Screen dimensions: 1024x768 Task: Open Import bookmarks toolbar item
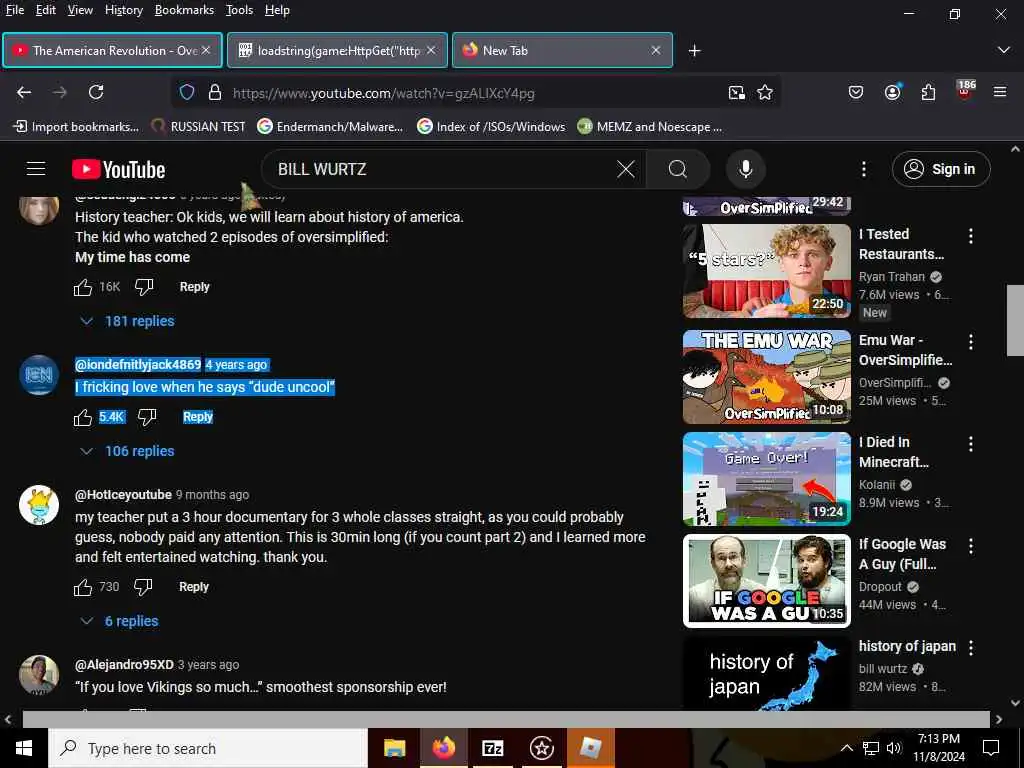(76, 127)
